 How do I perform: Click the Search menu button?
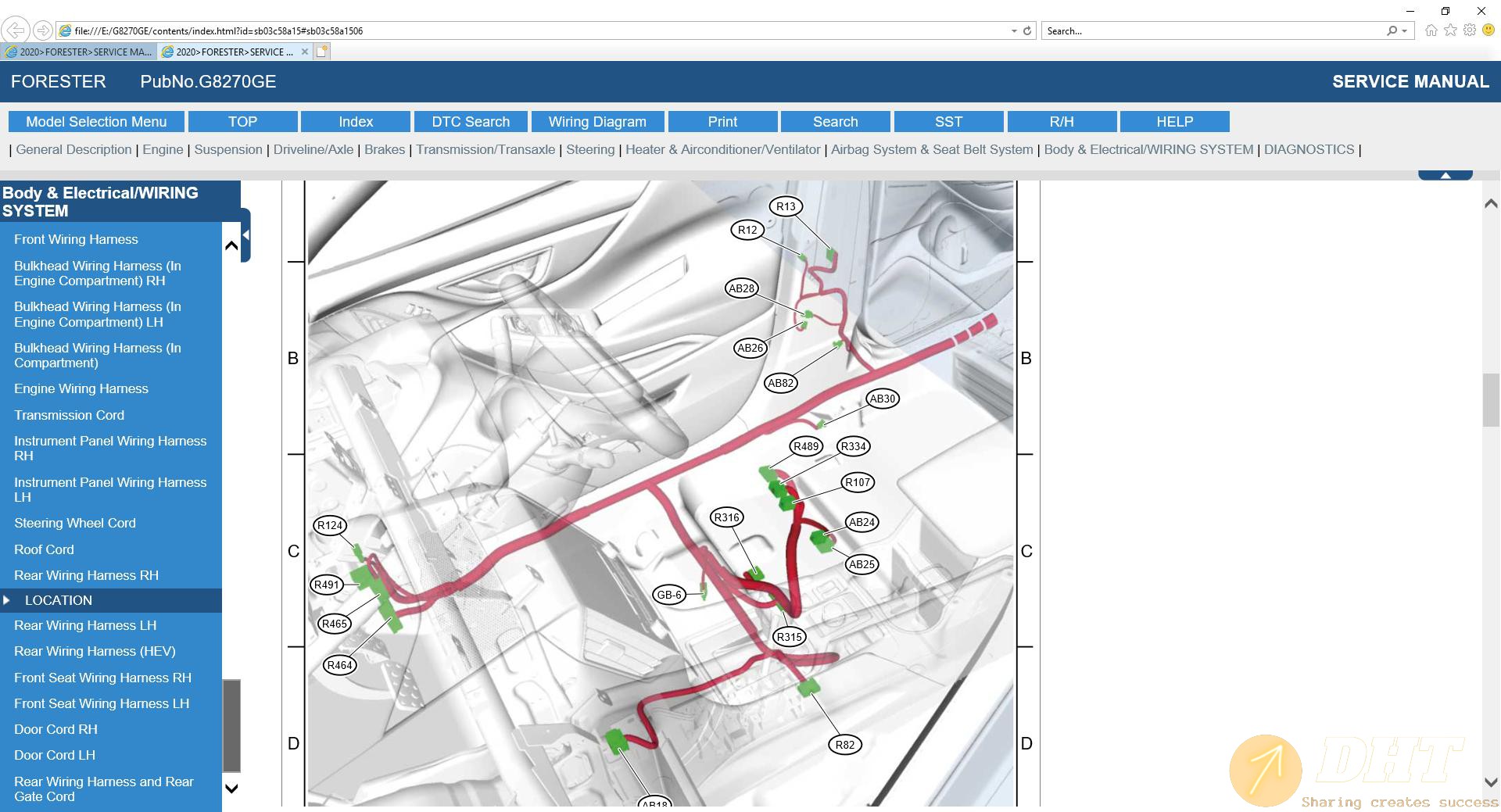836,122
